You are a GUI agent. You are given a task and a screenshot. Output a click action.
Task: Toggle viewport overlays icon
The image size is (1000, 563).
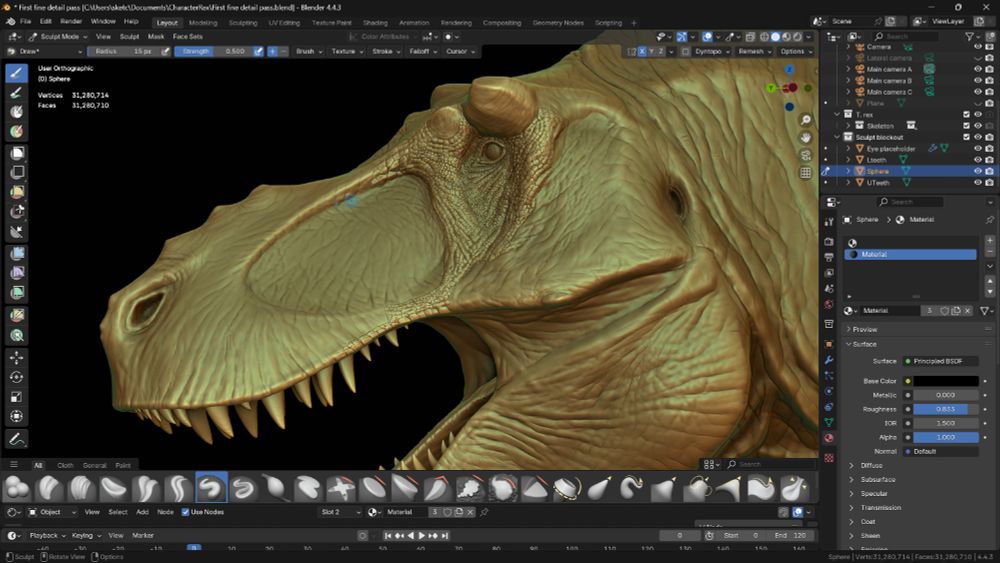click(707, 37)
